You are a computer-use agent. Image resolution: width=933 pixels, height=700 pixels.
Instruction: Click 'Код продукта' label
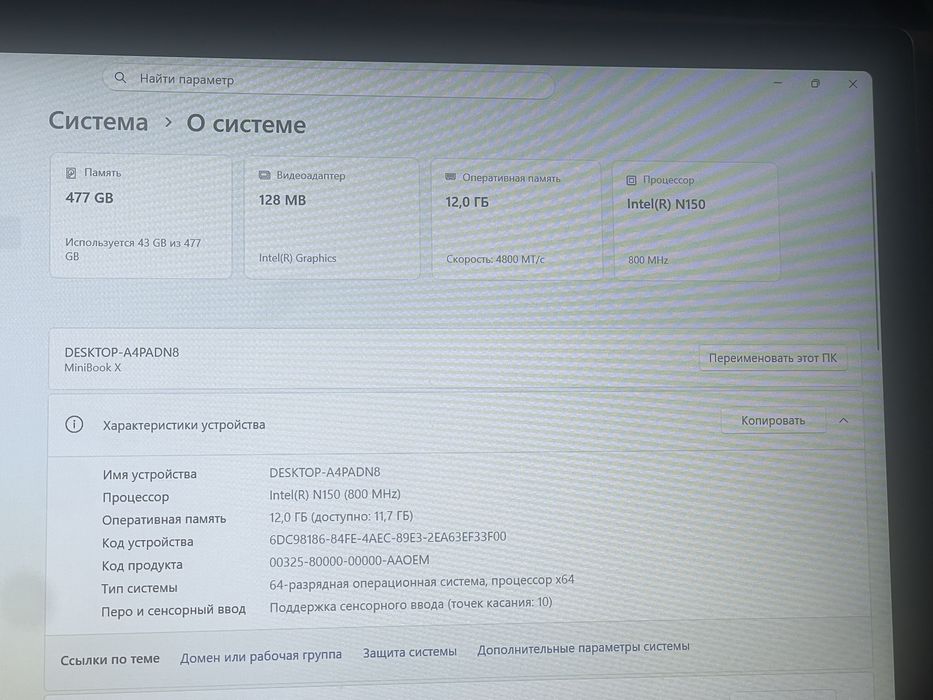[x=142, y=565]
